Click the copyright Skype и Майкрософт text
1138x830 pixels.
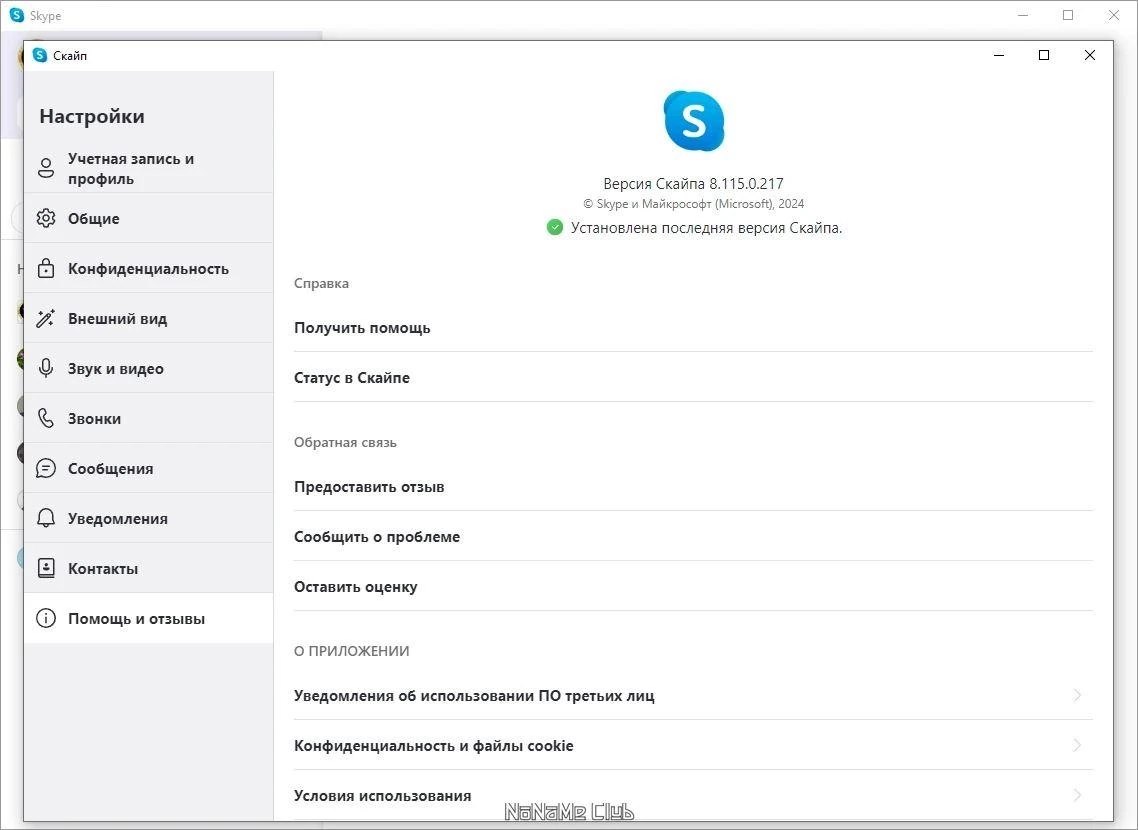693,204
